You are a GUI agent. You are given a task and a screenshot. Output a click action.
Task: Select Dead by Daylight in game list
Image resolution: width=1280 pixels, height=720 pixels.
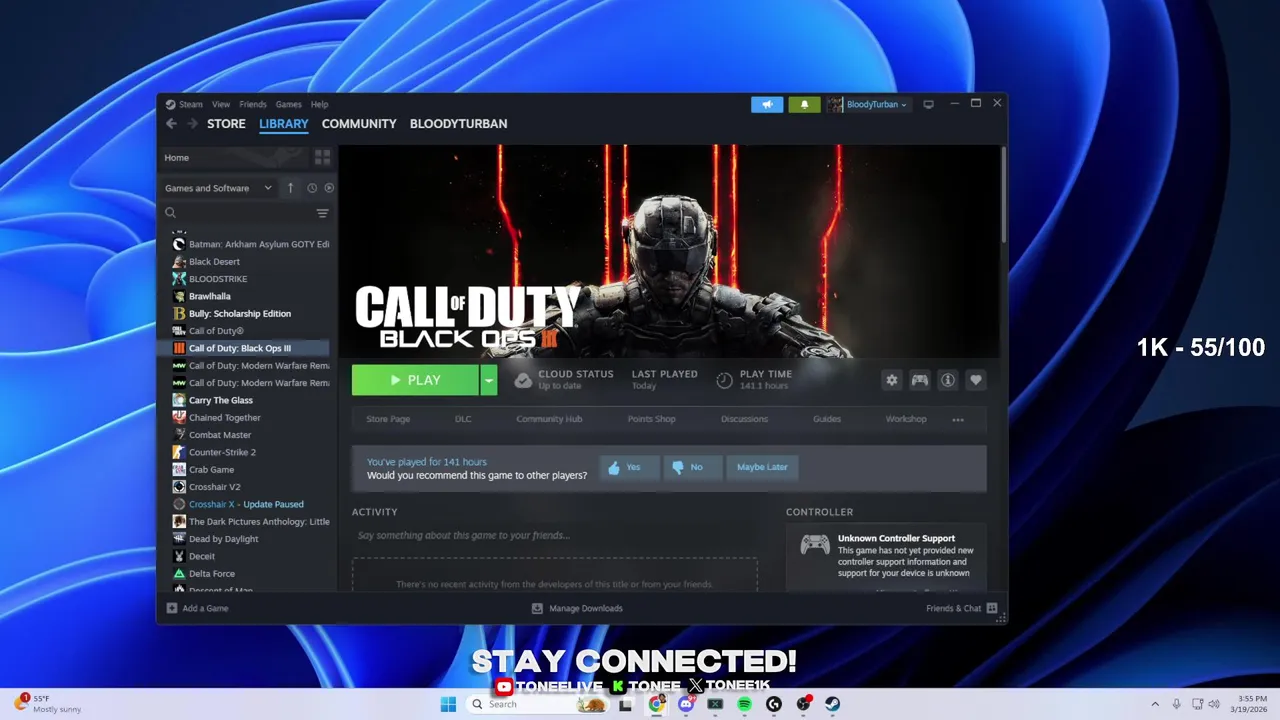tap(250, 539)
